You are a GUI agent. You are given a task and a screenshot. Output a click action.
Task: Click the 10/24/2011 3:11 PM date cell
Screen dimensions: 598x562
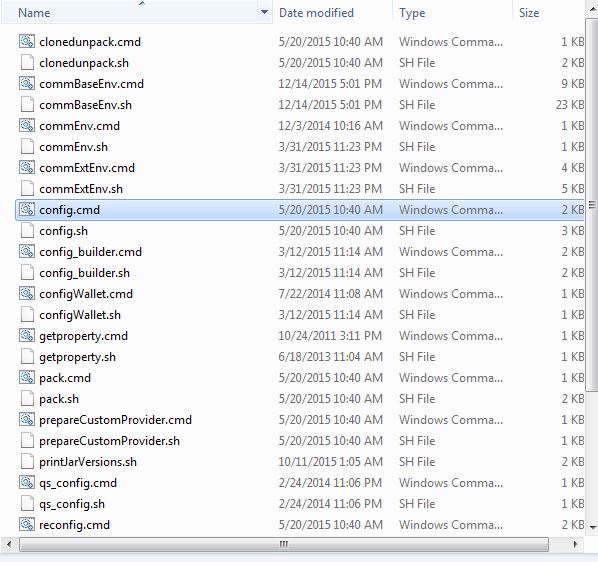tap(330, 336)
